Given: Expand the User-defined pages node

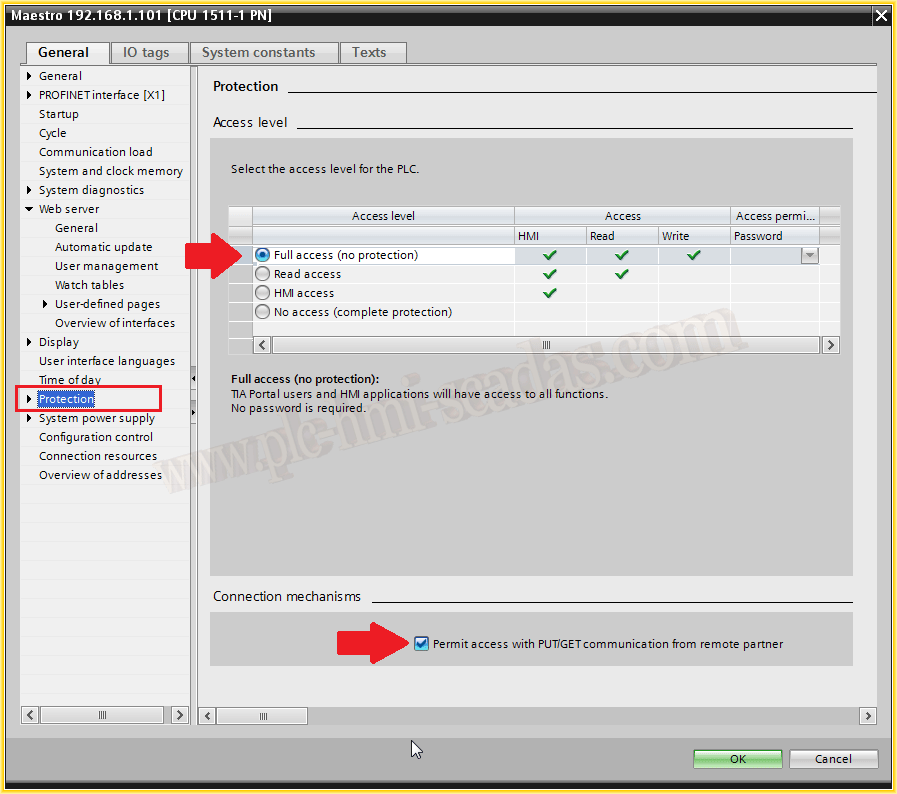Looking at the screenshot, I should 45,304.
